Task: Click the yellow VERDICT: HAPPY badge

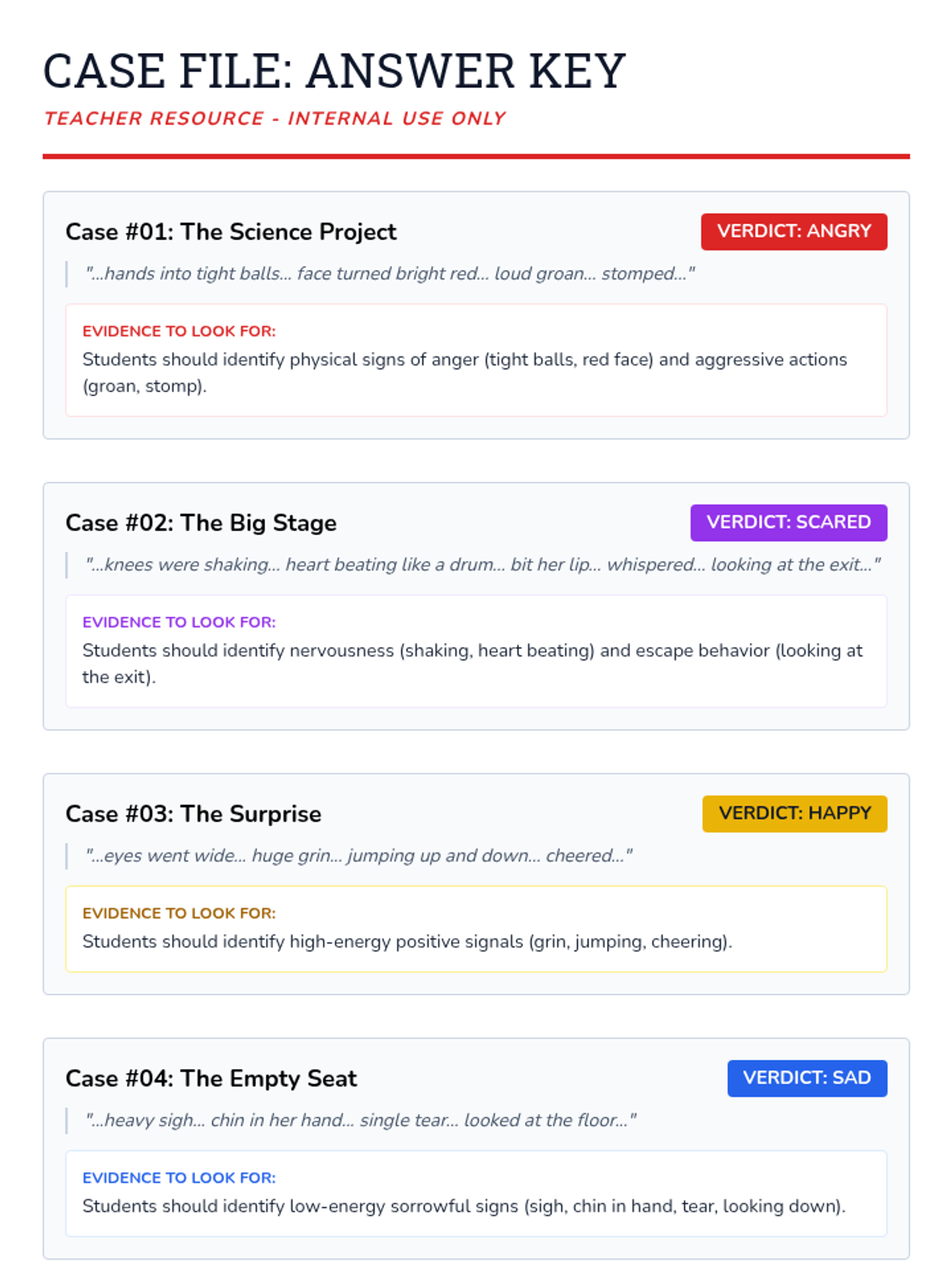Action: [794, 814]
